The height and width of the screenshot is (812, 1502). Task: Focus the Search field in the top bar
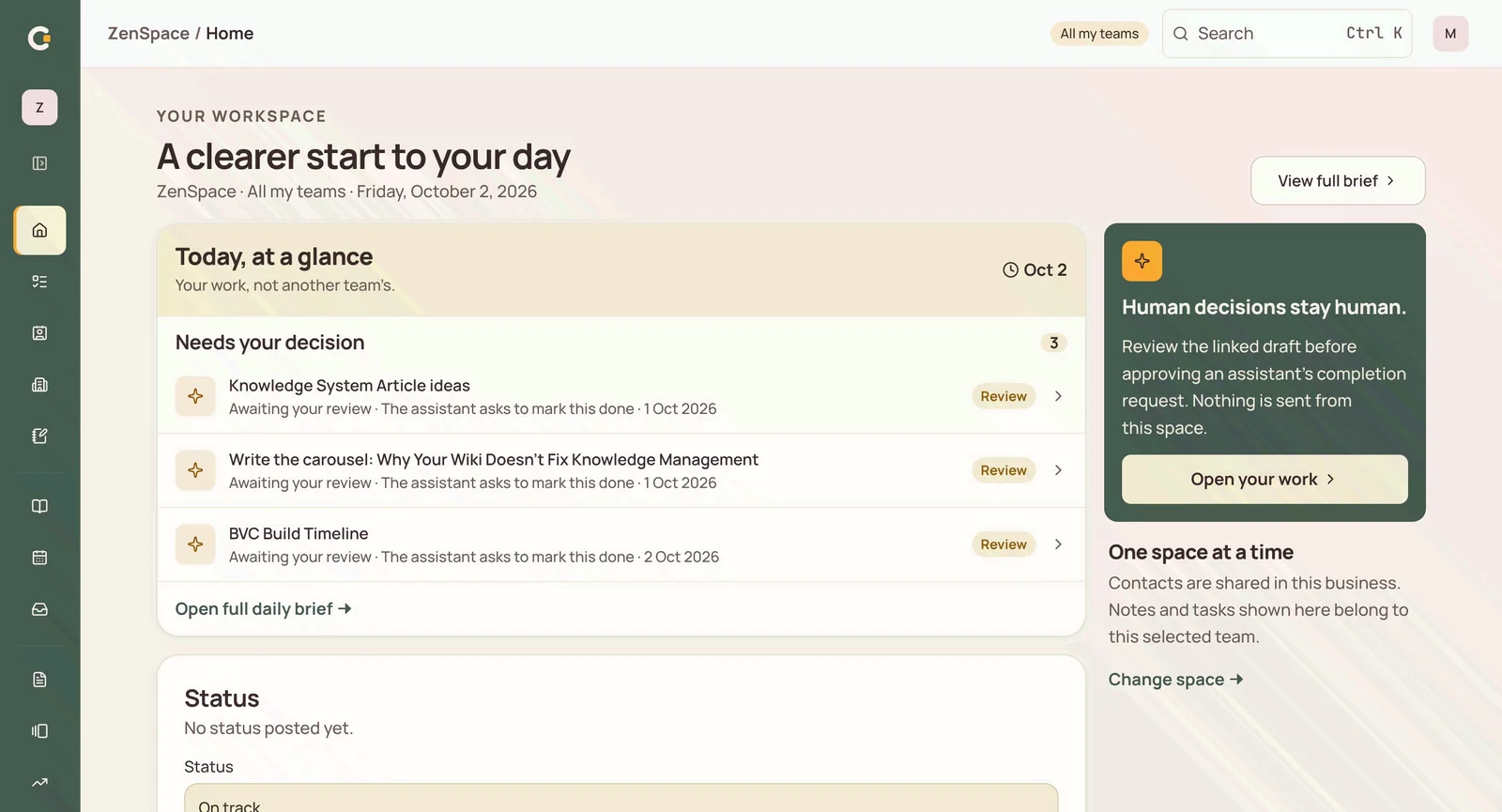1287,34
